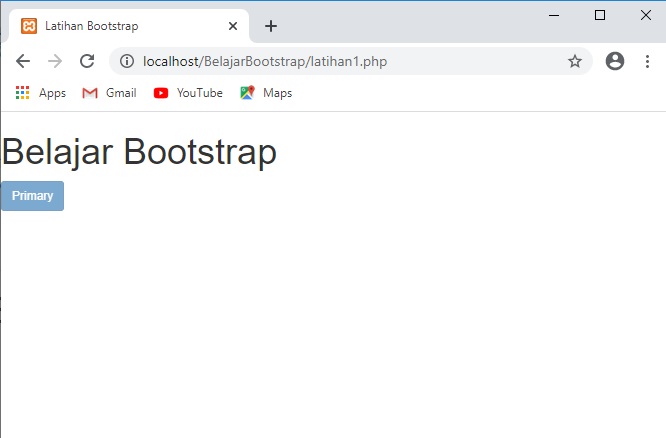Maximize the Chrome window
This screenshot has width=666, height=438.
click(599, 15)
